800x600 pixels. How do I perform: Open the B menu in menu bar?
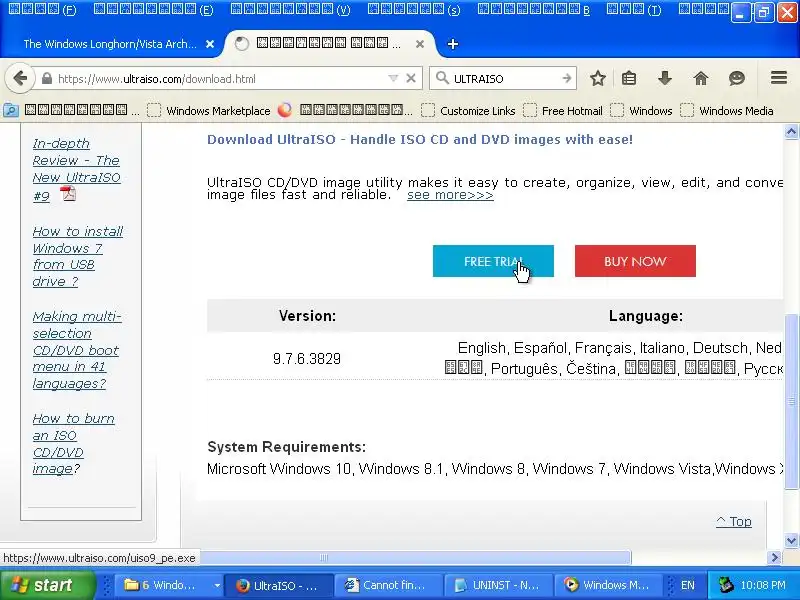(x=534, y=10)
